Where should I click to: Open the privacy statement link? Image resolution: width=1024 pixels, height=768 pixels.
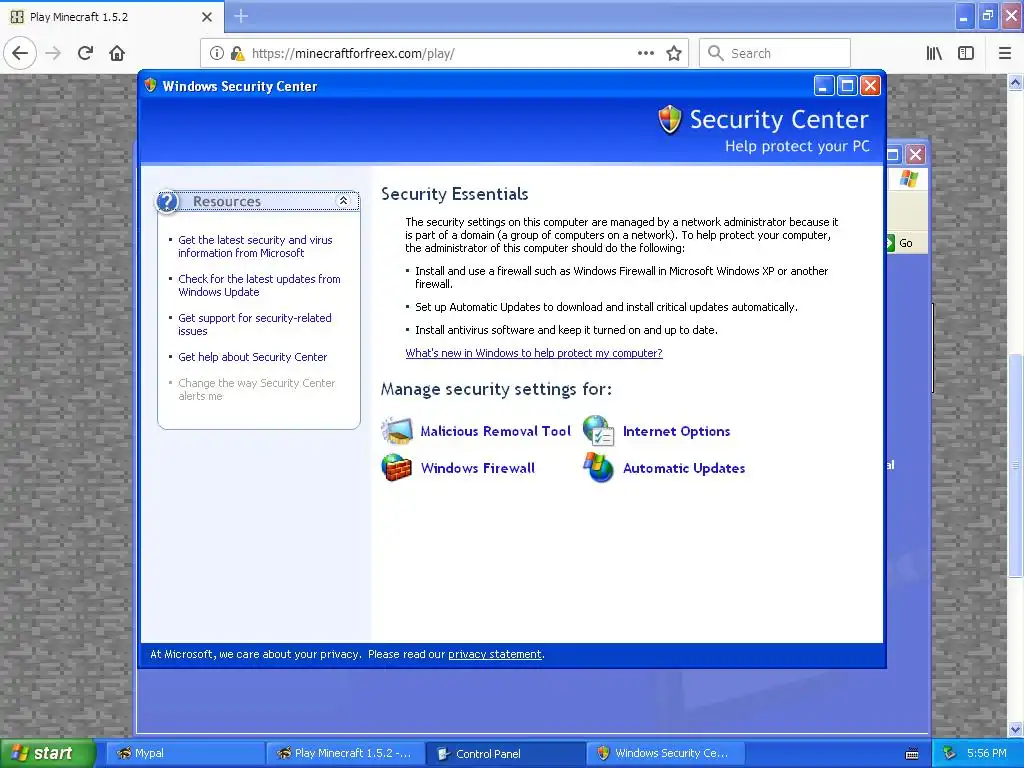click(494, 654)
